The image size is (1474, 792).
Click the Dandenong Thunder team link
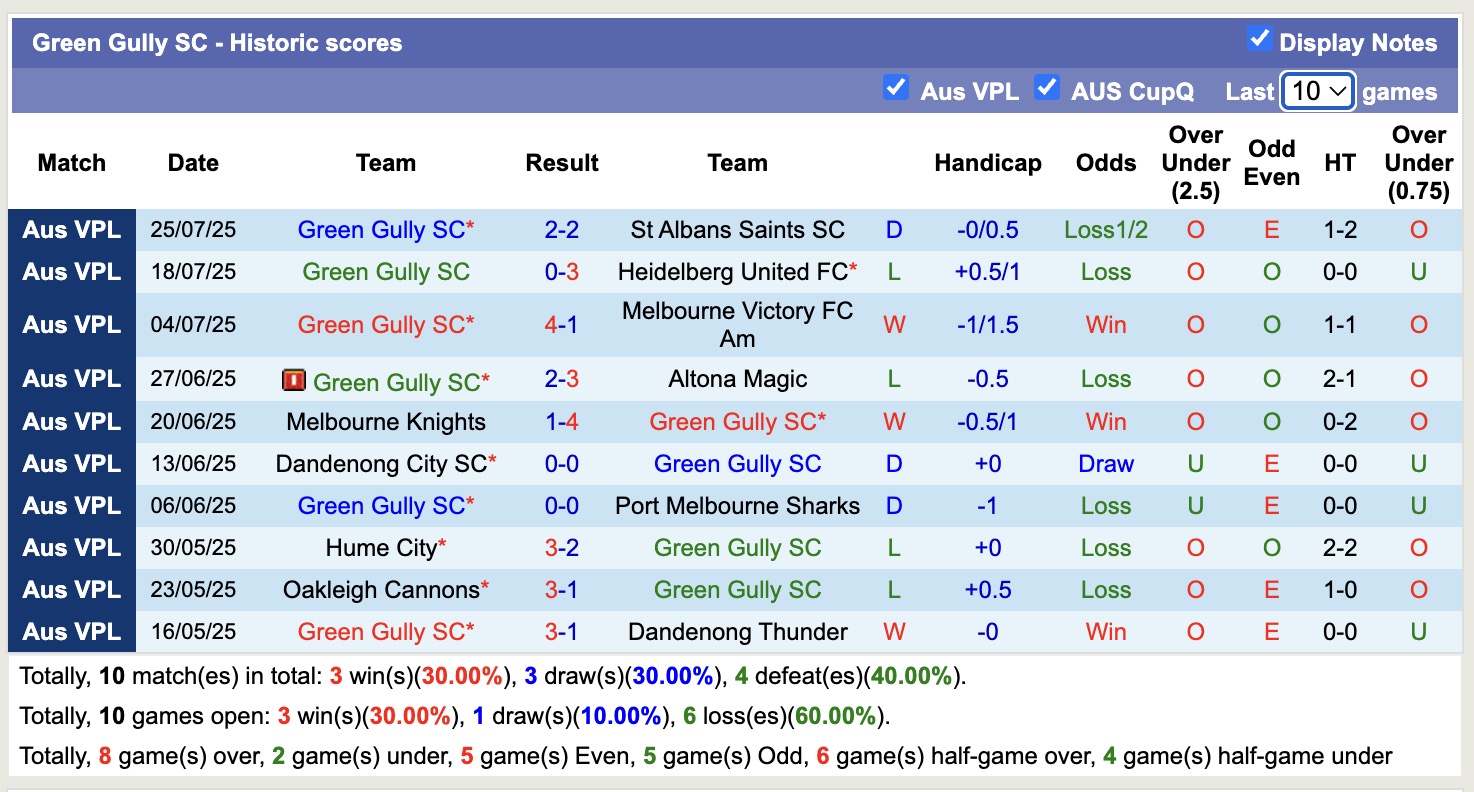(737, 631)
